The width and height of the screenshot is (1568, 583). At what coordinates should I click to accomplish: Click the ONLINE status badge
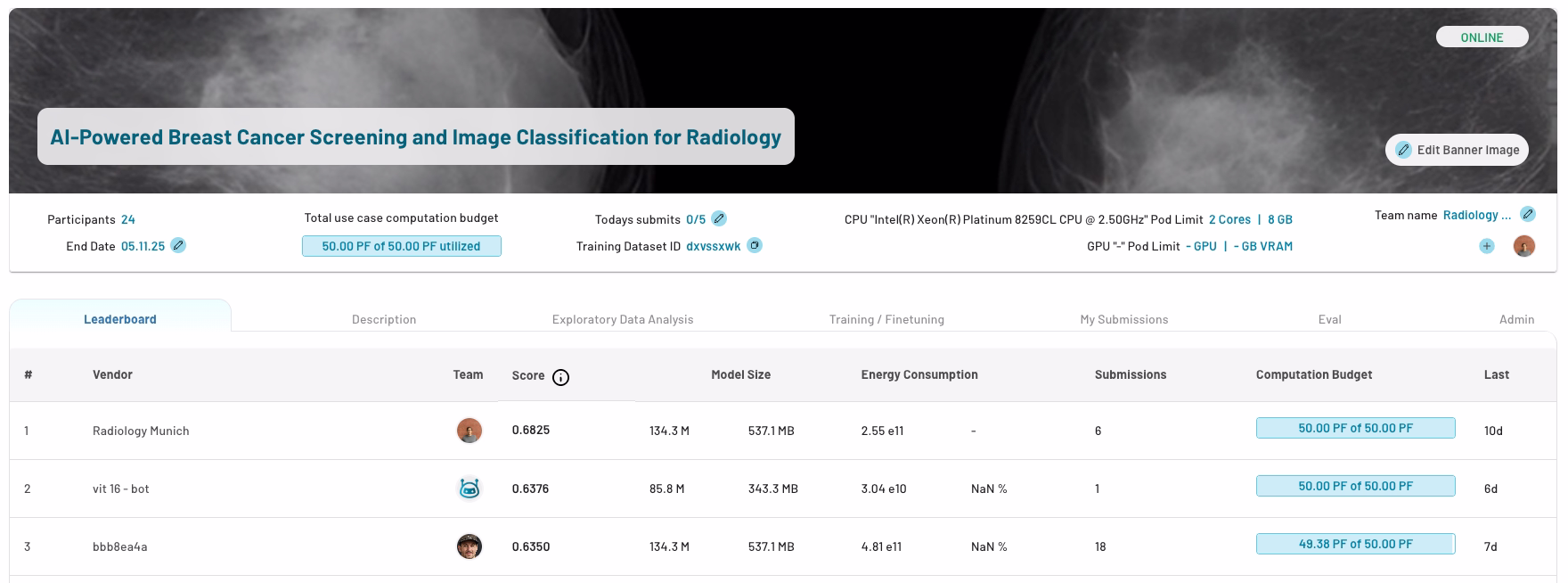[1482, 37]
